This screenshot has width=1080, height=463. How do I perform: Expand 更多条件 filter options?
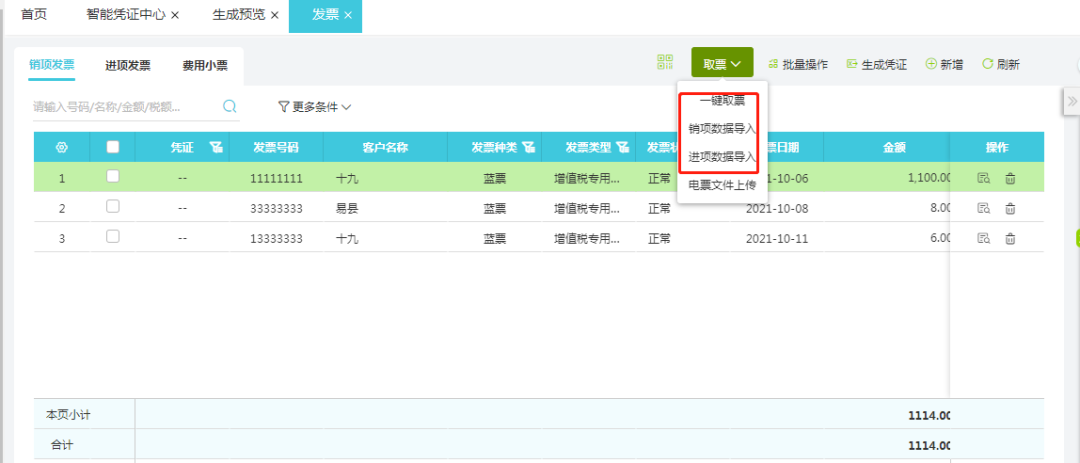pos(315,107)
